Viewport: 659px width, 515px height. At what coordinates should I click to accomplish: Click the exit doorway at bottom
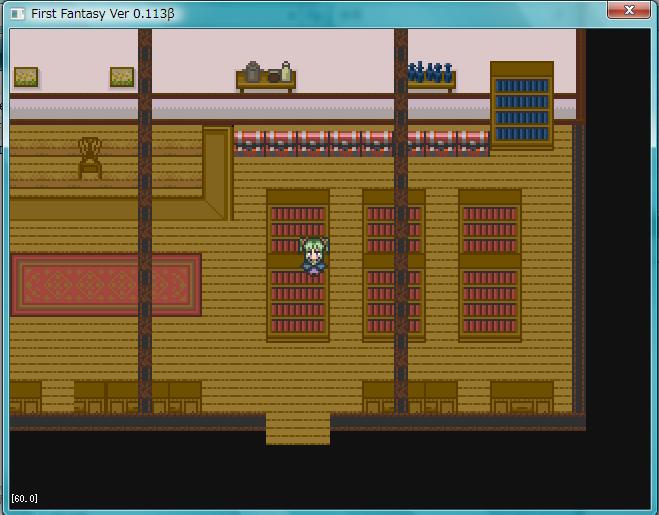[x=298, y=428]
